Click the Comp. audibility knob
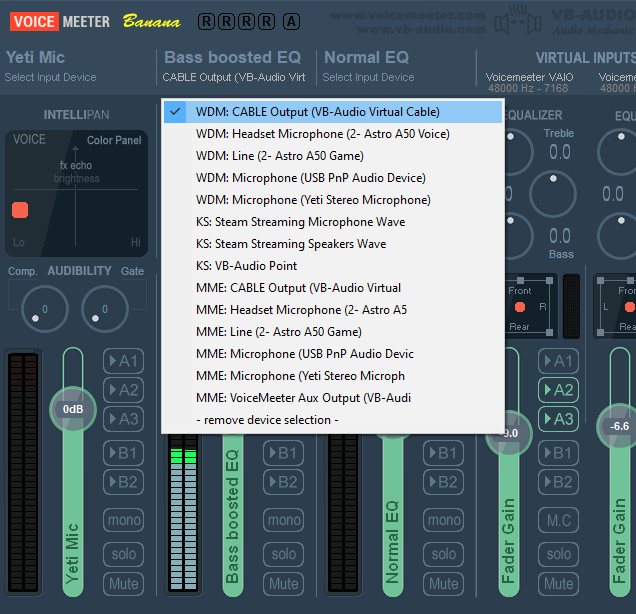The width and height of the screenshot is (636, 614). click(45, 309)
